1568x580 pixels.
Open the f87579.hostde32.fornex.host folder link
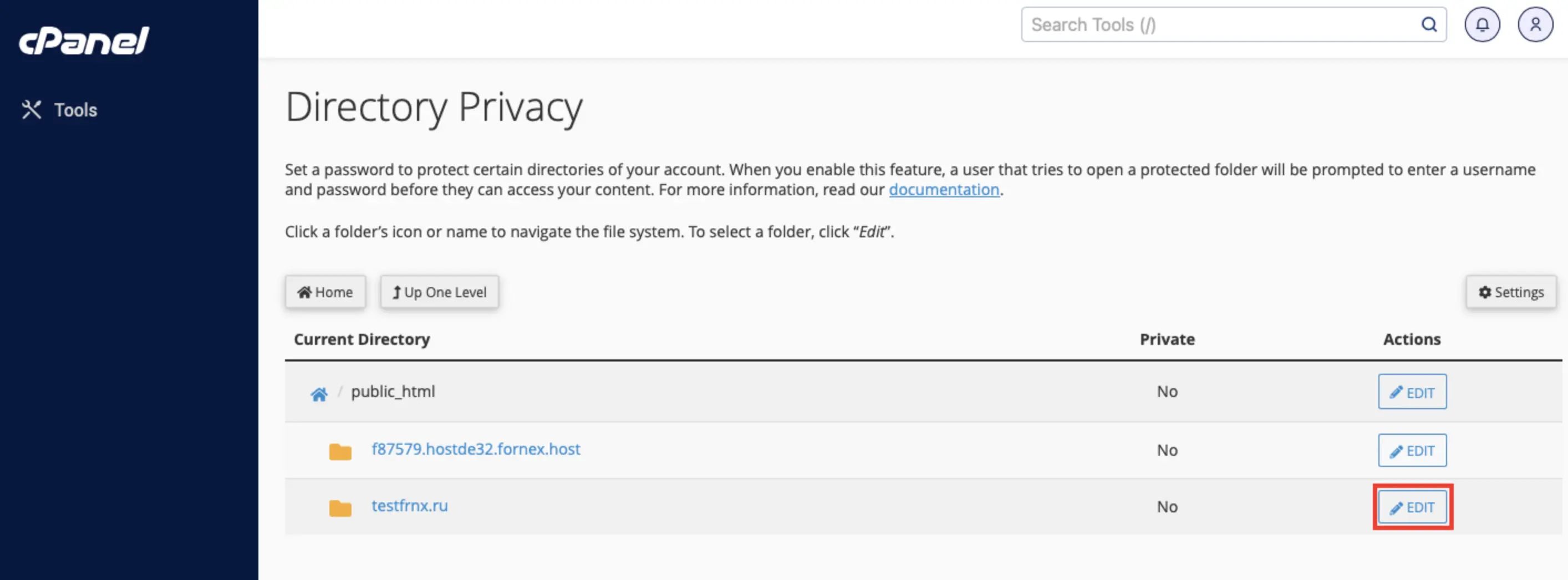pos(475,449)
